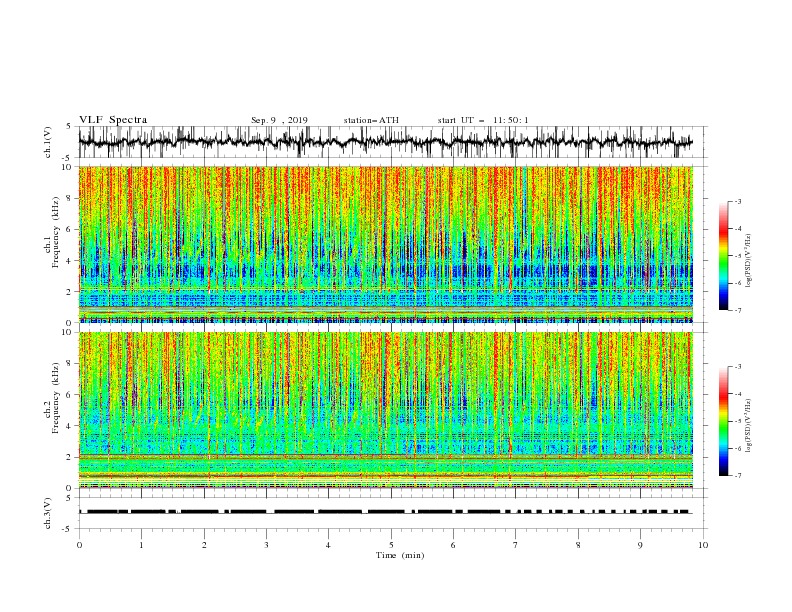Click inside the ch.1 spectrogram panel
The width and height of the screenshot is (792, 612).
click(x=386, y=244)
